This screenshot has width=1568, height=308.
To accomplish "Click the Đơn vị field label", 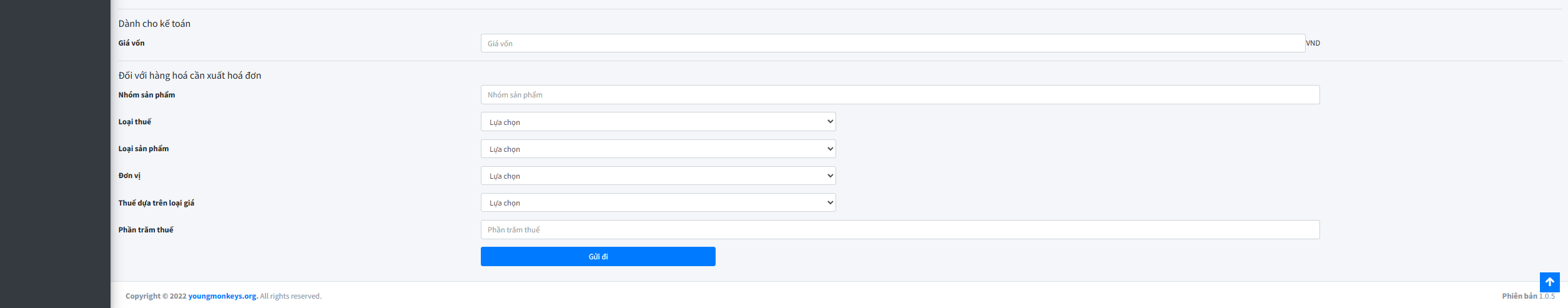I will tap(129, 176).
